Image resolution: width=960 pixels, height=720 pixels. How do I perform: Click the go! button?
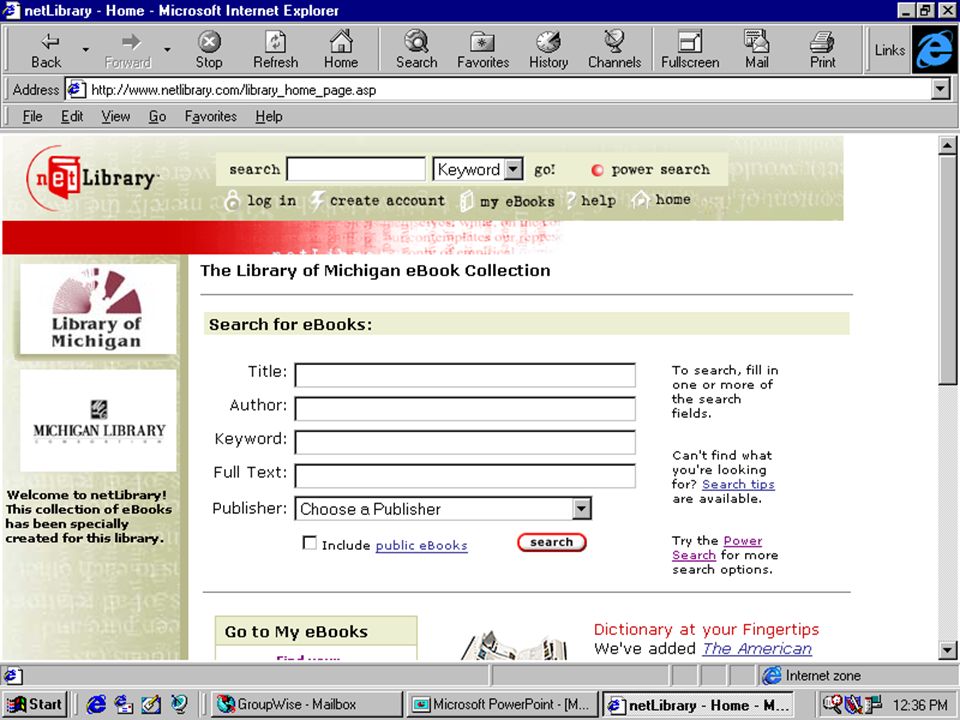point(544,170)
